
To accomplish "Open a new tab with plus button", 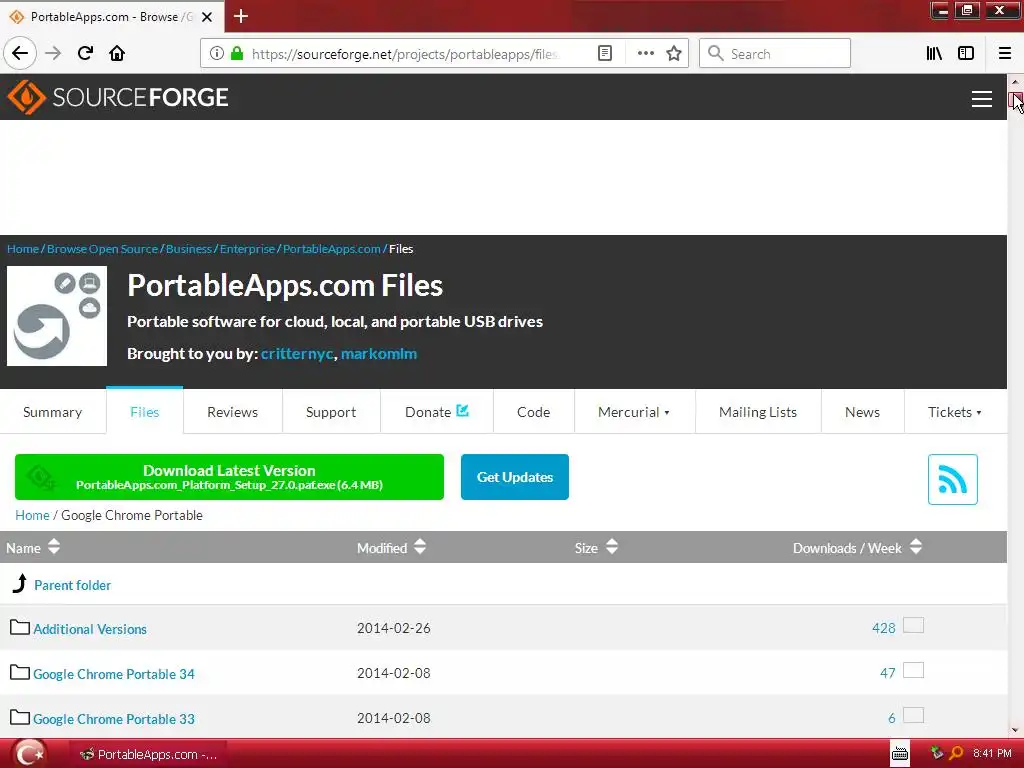I will (241, 16).
